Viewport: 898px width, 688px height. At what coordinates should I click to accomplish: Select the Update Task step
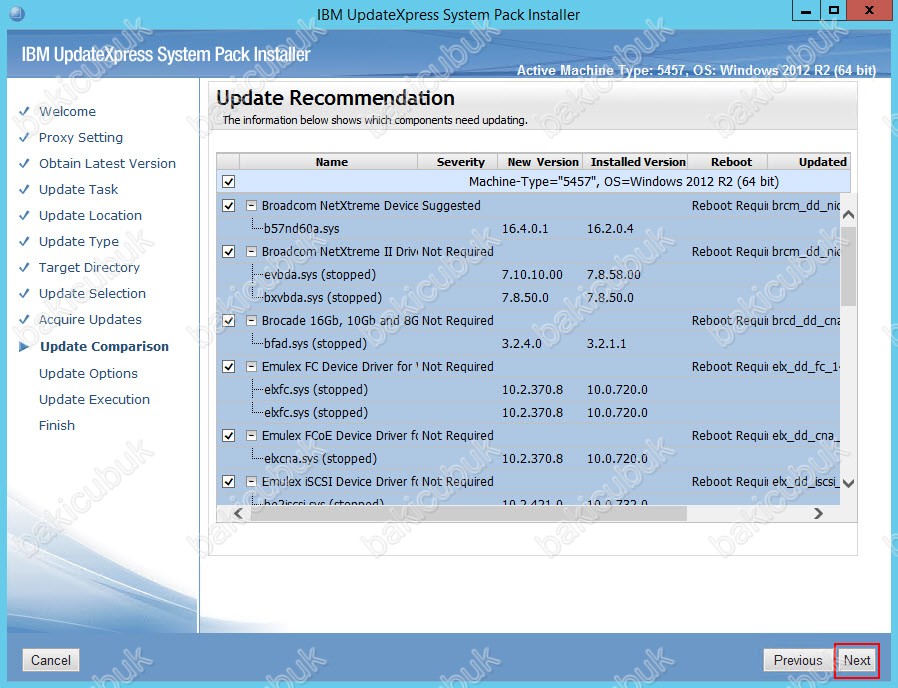(78, 189)
